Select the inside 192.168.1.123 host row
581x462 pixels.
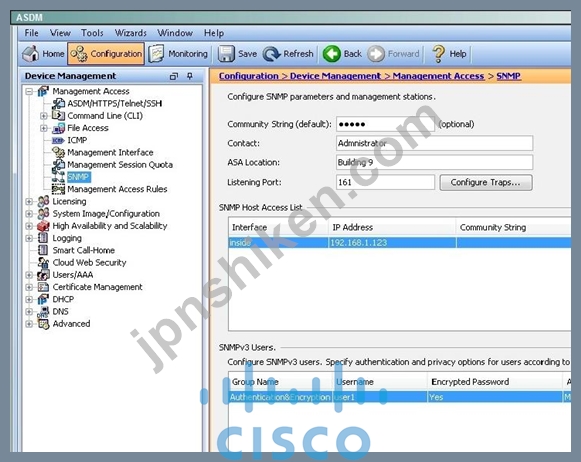(x=399, y=243)
